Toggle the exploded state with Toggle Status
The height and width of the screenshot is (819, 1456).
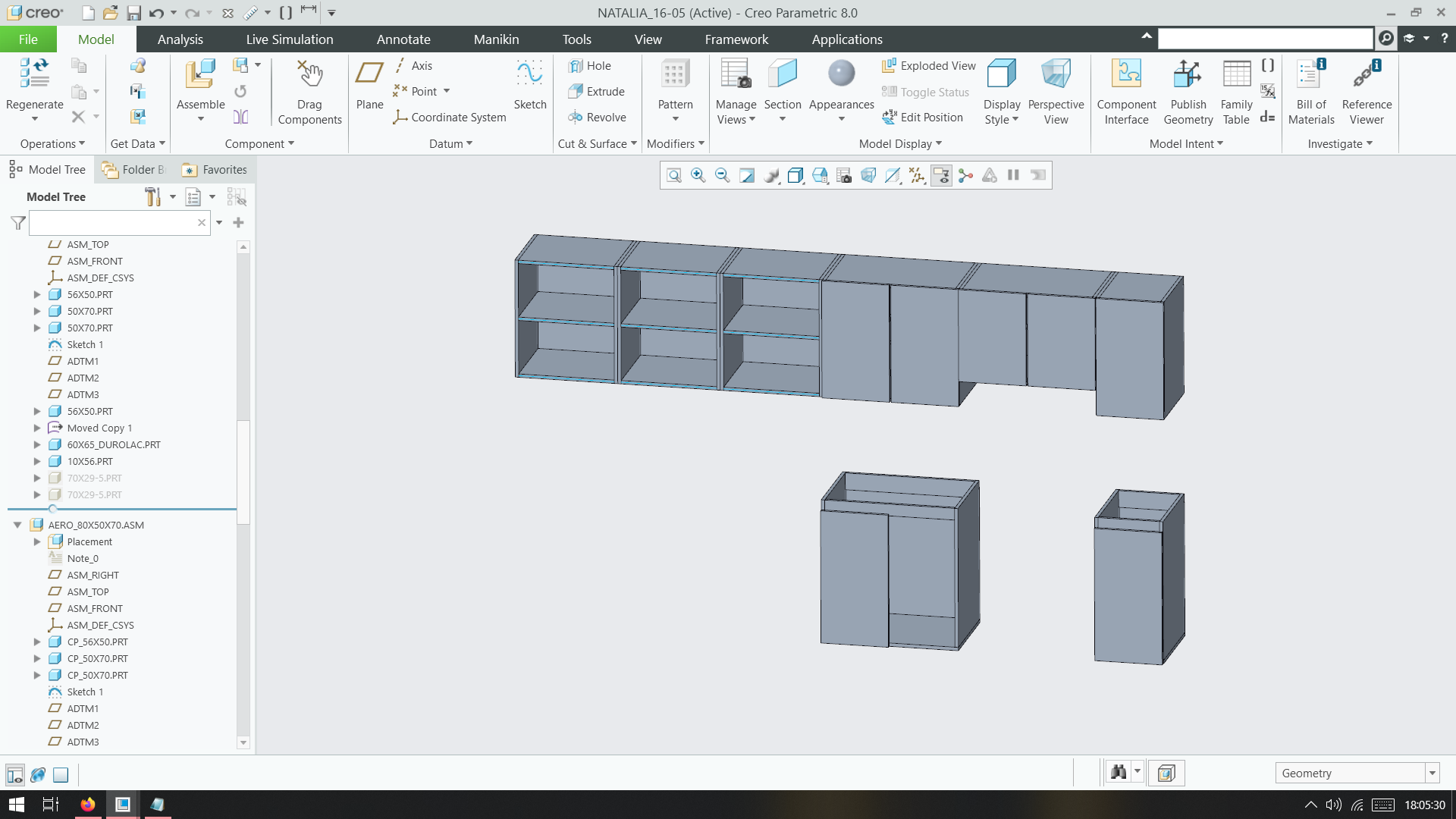point(925,92)
